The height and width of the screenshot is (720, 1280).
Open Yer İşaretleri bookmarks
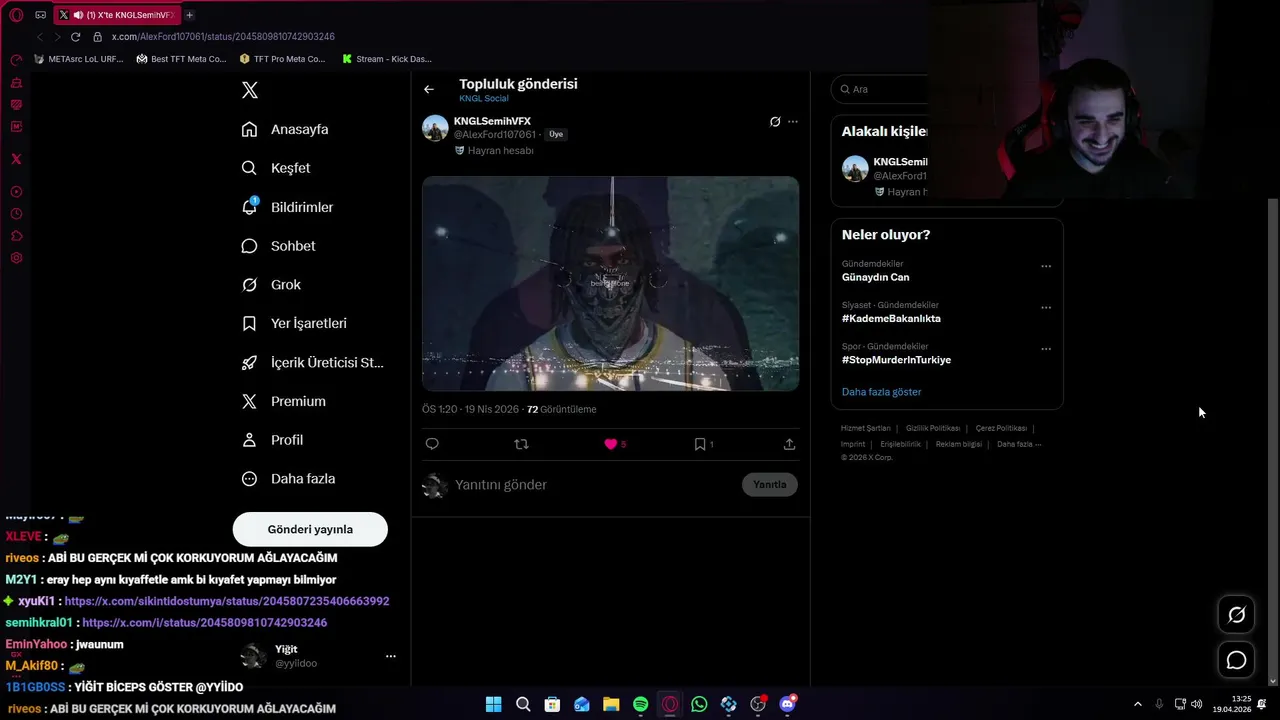[295, 324]
